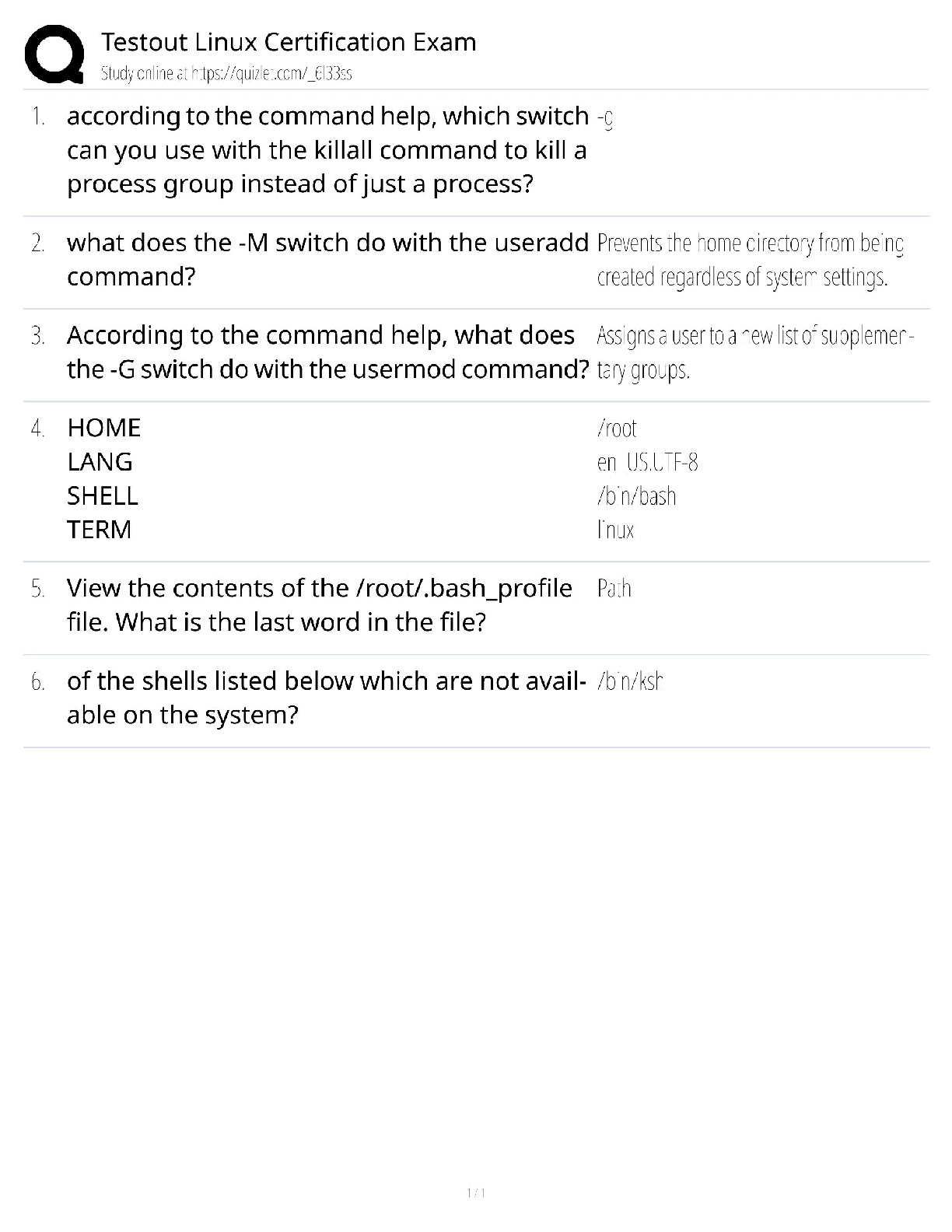Select the killall command question text

[x=327, y=150]
